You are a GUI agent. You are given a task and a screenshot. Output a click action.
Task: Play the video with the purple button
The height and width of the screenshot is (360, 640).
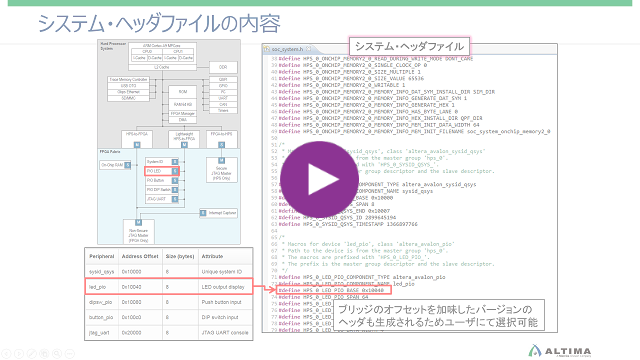(319, 179)
